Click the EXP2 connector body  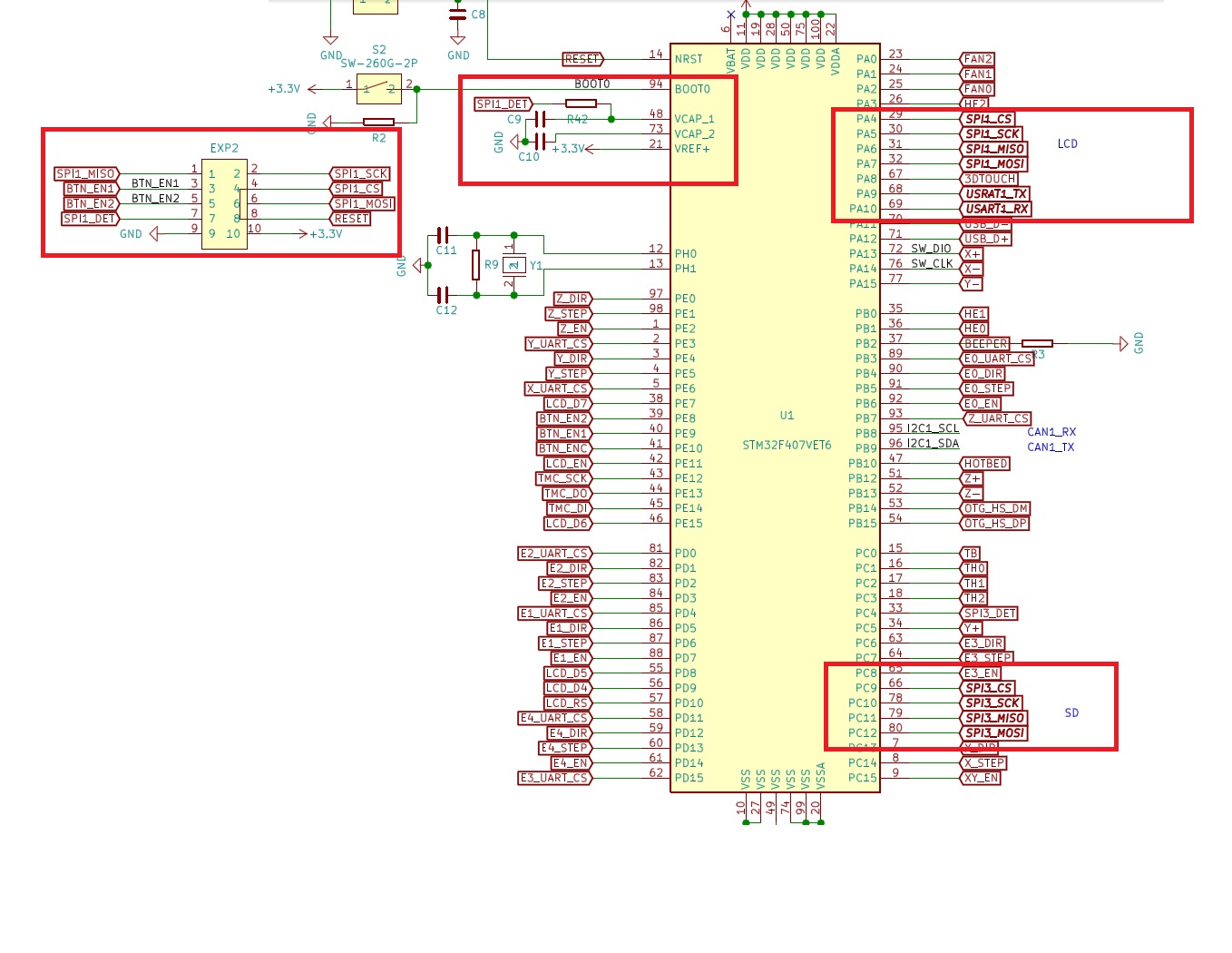225,203
